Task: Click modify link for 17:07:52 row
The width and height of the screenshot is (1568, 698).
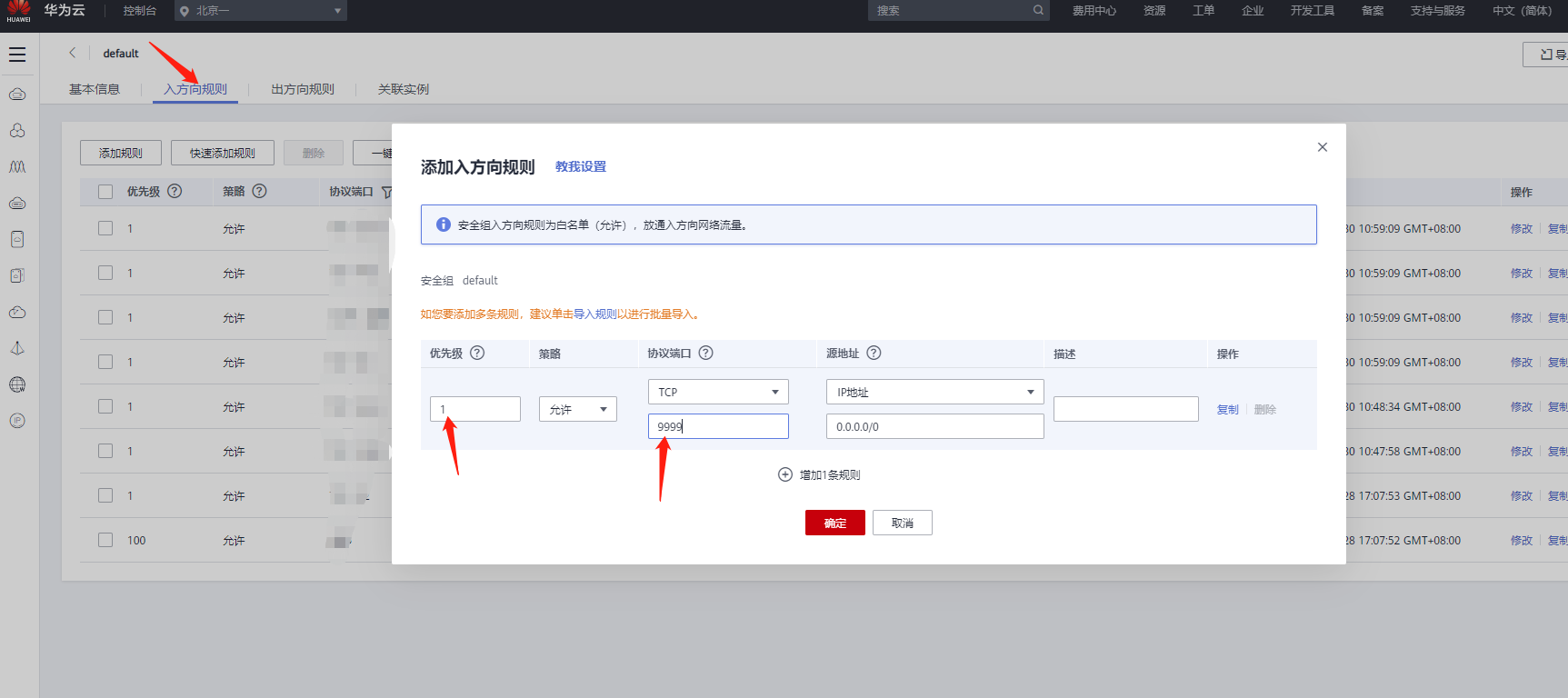Action: 1522,540
